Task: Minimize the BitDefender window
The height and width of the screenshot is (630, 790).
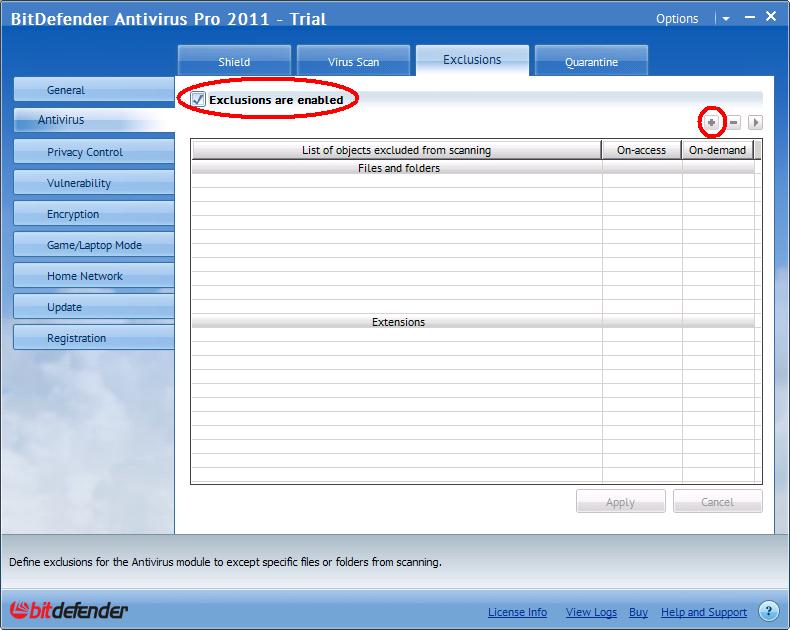Action: 747,17
